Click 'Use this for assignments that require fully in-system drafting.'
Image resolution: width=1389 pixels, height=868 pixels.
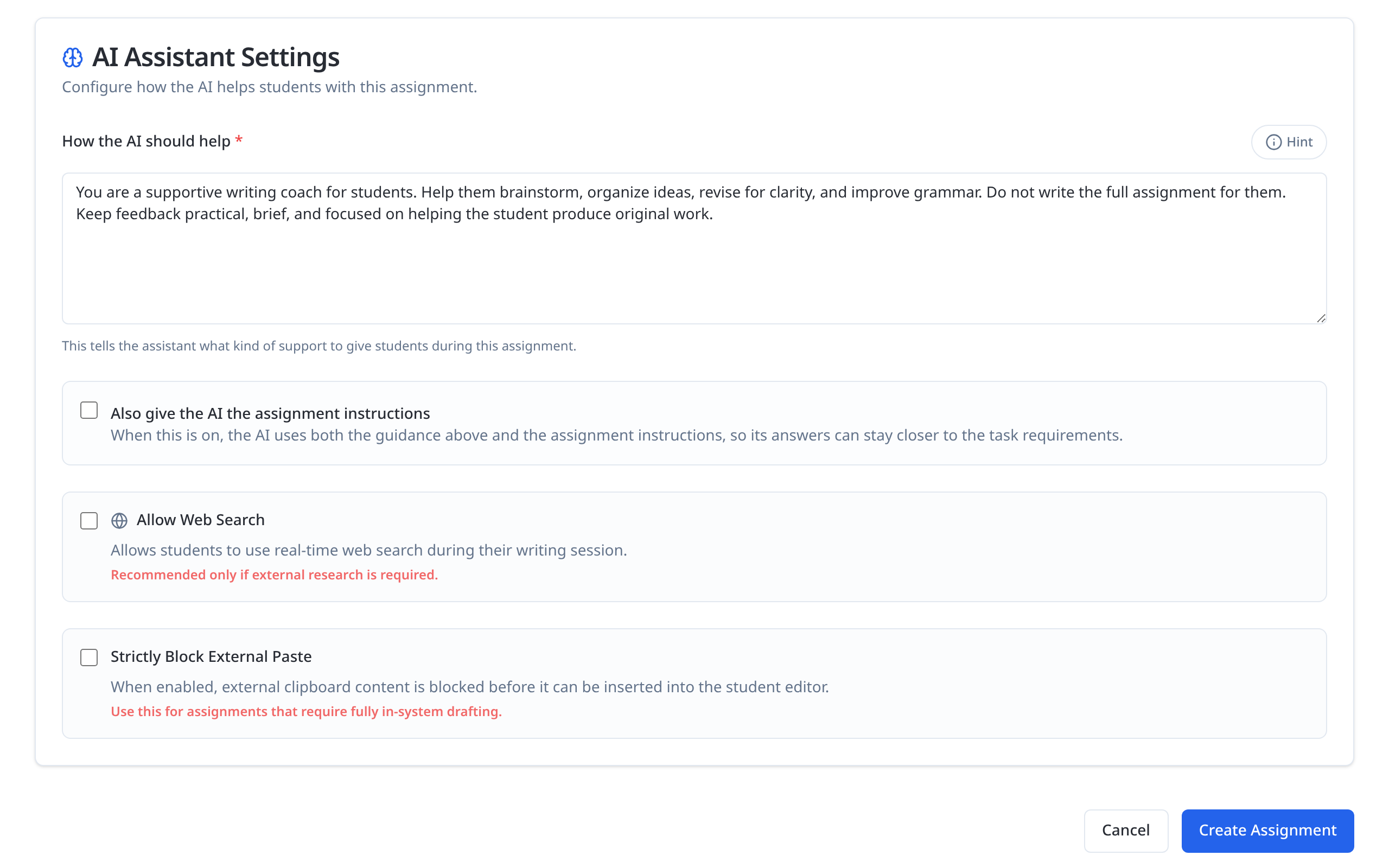coord(307,711)
